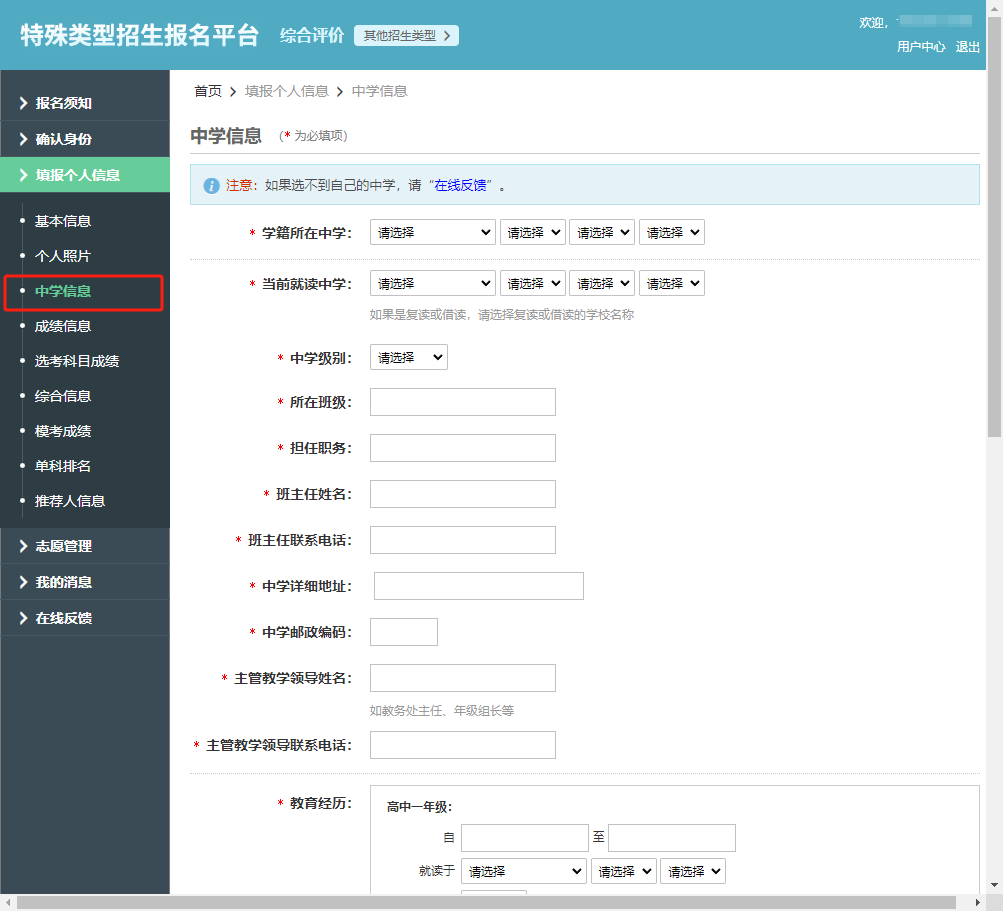The height and width of the screenshot is (911, 1003).
Task: Click scroll right arrow at bottom
Action: (977, 903)
